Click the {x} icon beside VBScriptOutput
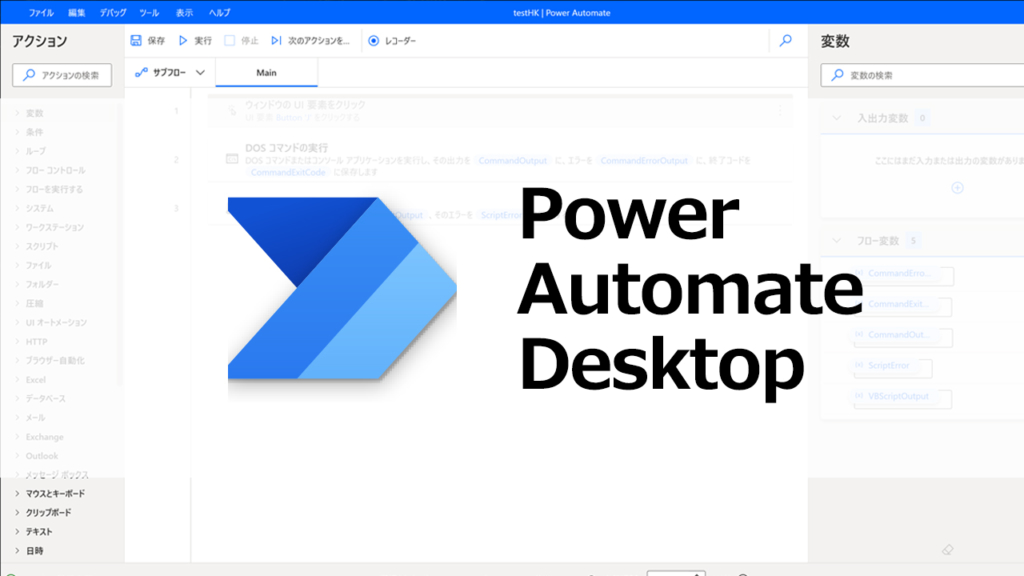Viewport: 1024px width, 576px height. [859, 397]
